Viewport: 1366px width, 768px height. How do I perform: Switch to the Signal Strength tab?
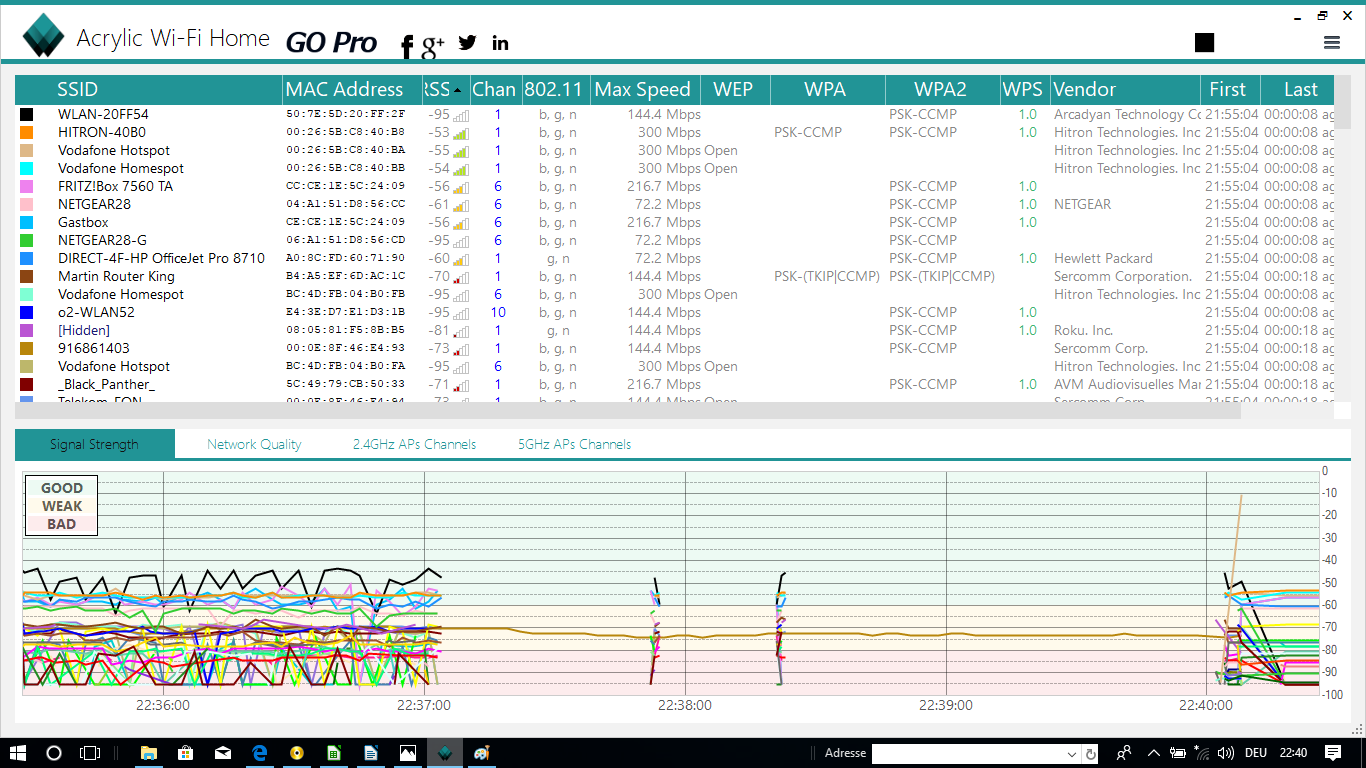[x=95, y=444]
